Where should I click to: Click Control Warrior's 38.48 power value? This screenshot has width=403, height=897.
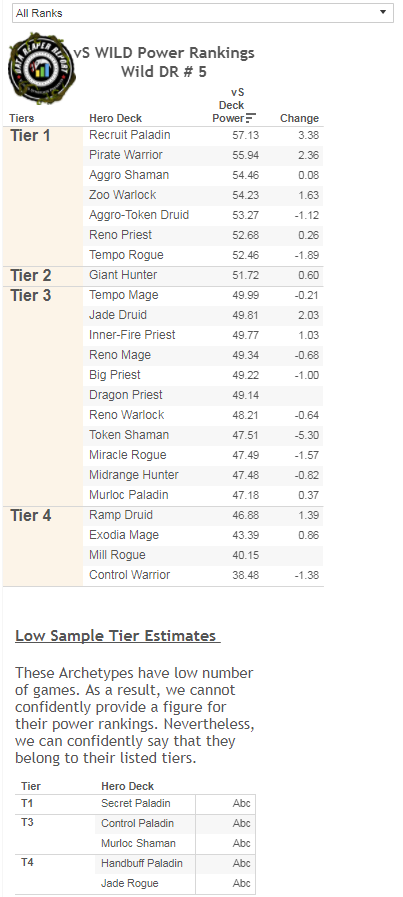(246, 575)
